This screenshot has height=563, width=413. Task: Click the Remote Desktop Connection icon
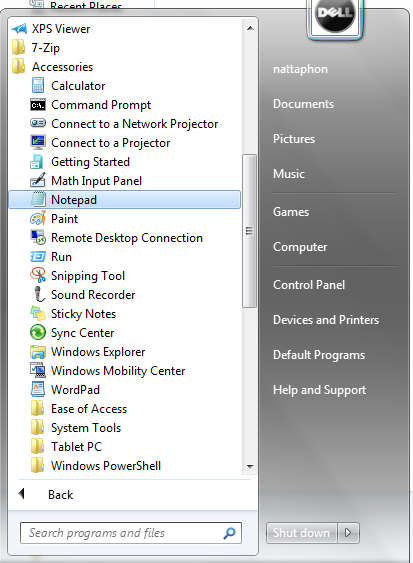[x=38, y=237]
